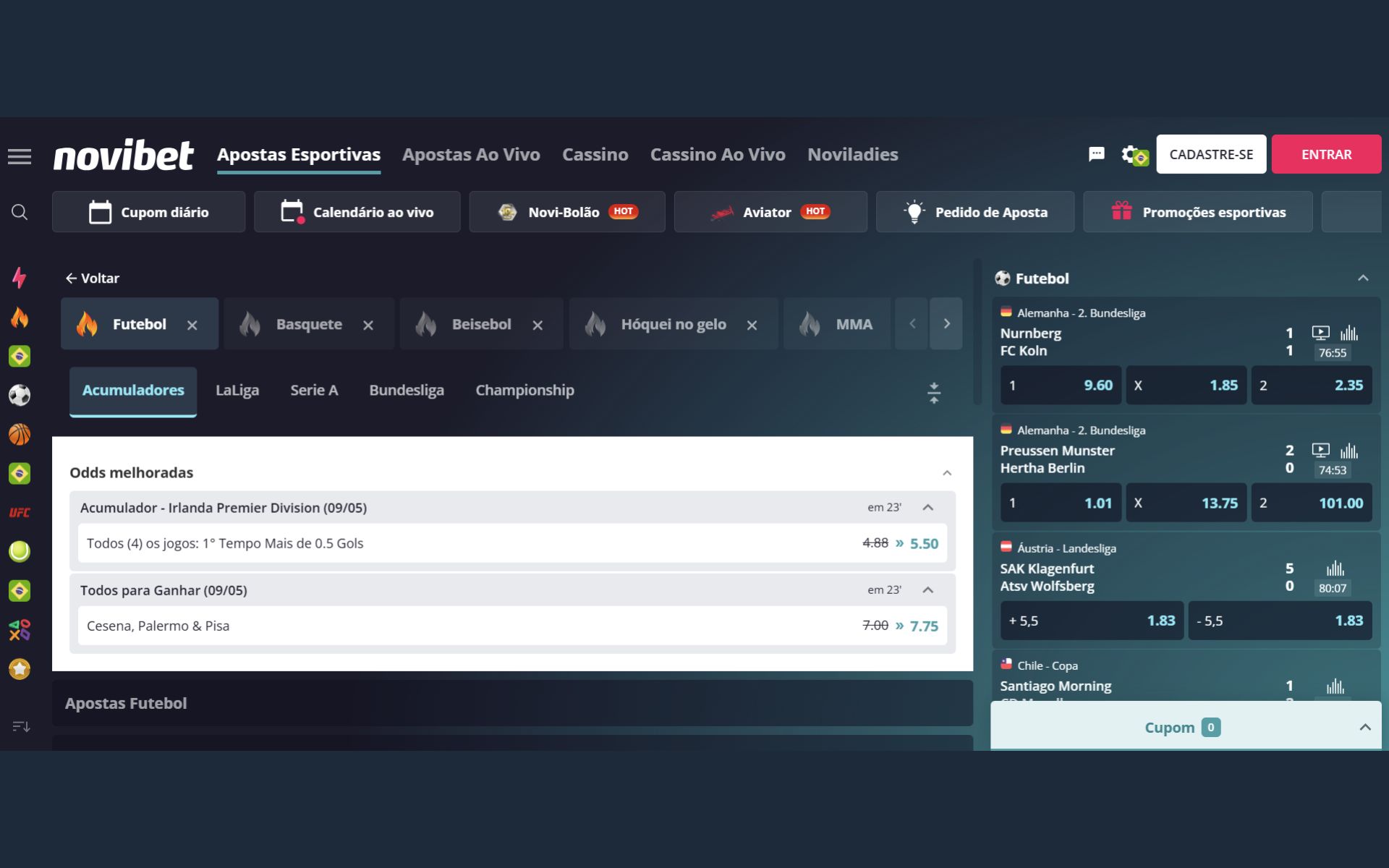Collapse the Odds melhoradas section
Screen dimensions: 1389x868
point(946,472)
